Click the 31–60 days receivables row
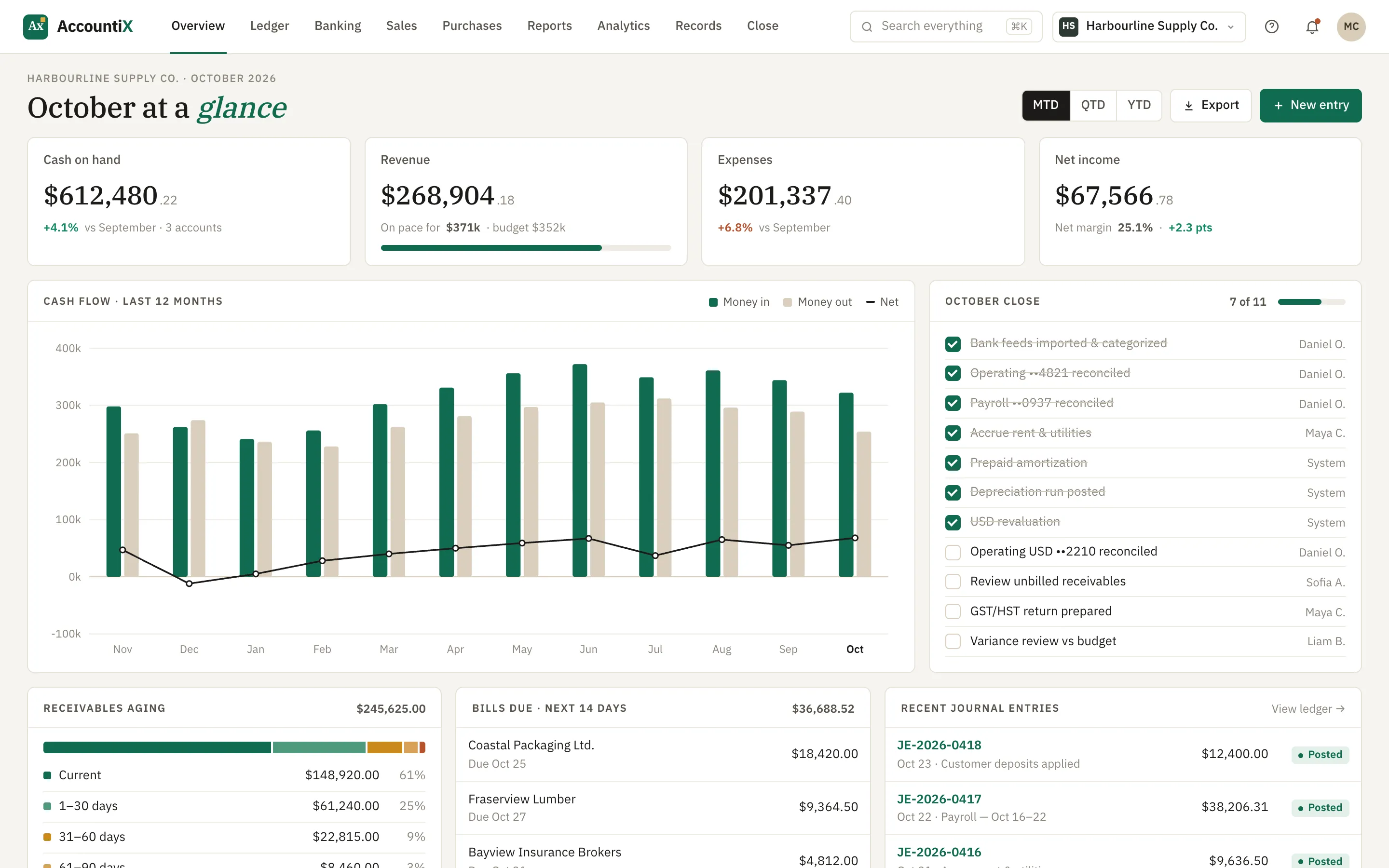The width and height of the screenshot is (1389, 868). click(234, 837)
